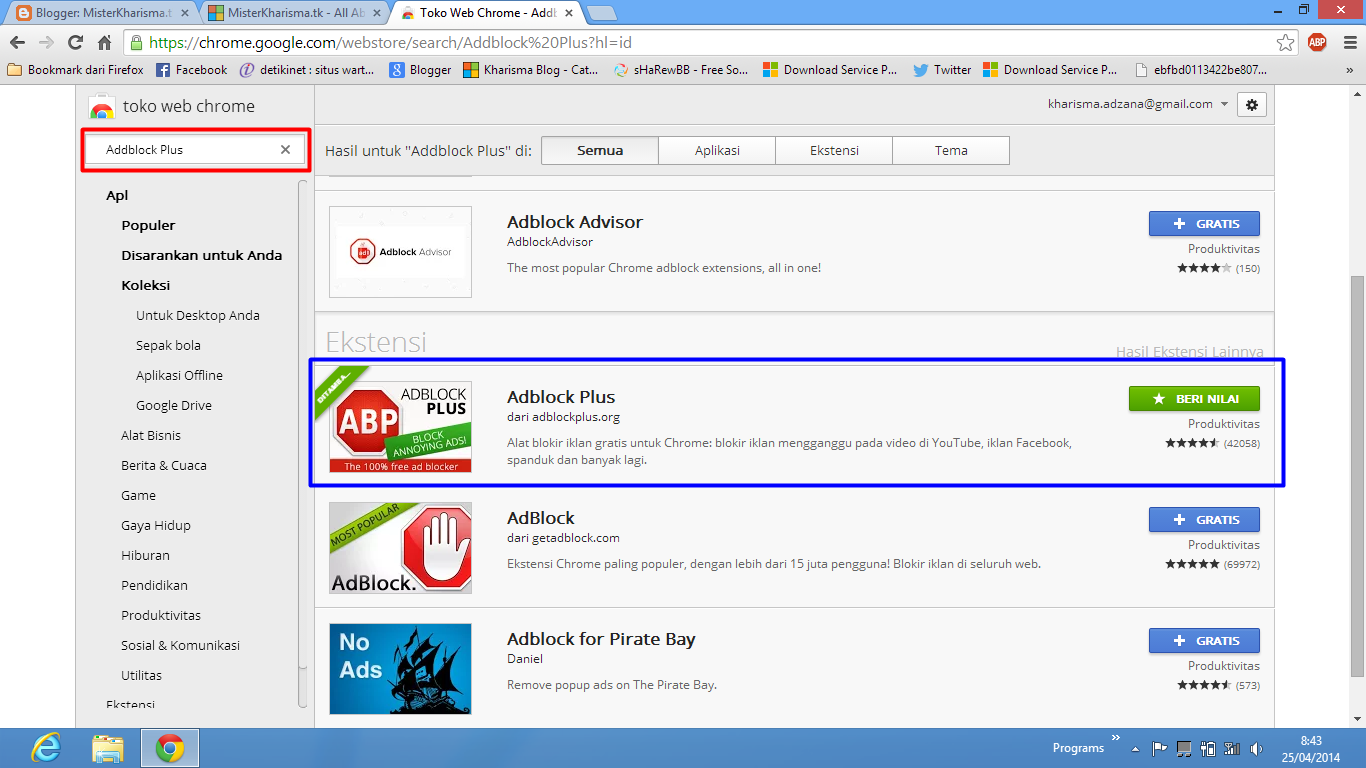Clear the Addblock Plus search box
The width and height of the screenshot is (1366, 768).
(285, 149)
